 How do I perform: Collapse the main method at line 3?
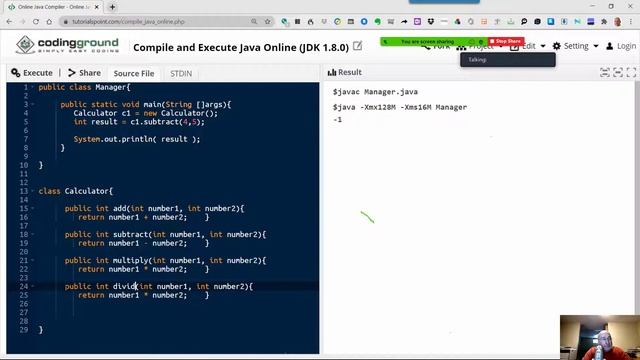33,104
